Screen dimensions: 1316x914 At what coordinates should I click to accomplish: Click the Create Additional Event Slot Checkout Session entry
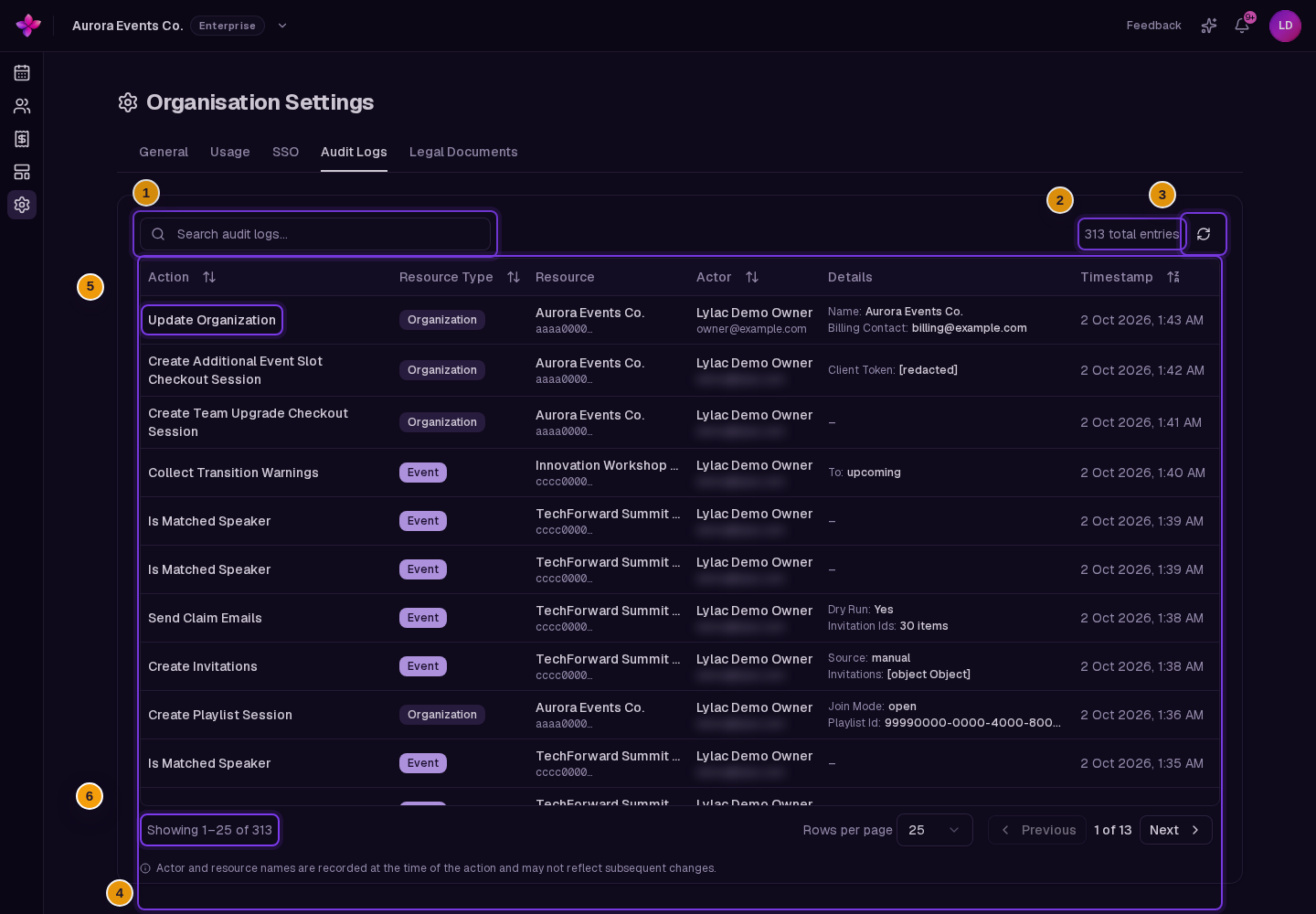coord(236,370)
